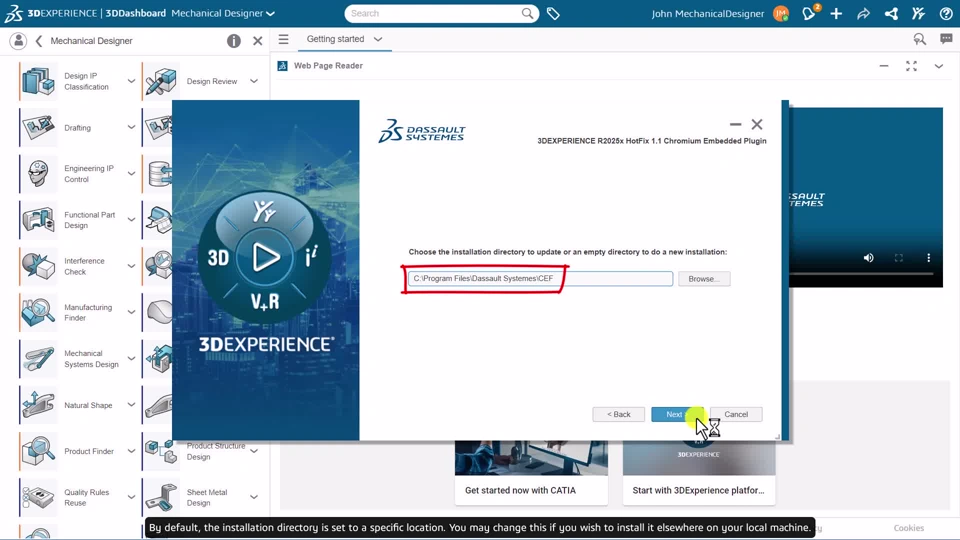The image size is (960, 540).
Task: Click the search people icon near tabs
Action: tap(920, 39)
